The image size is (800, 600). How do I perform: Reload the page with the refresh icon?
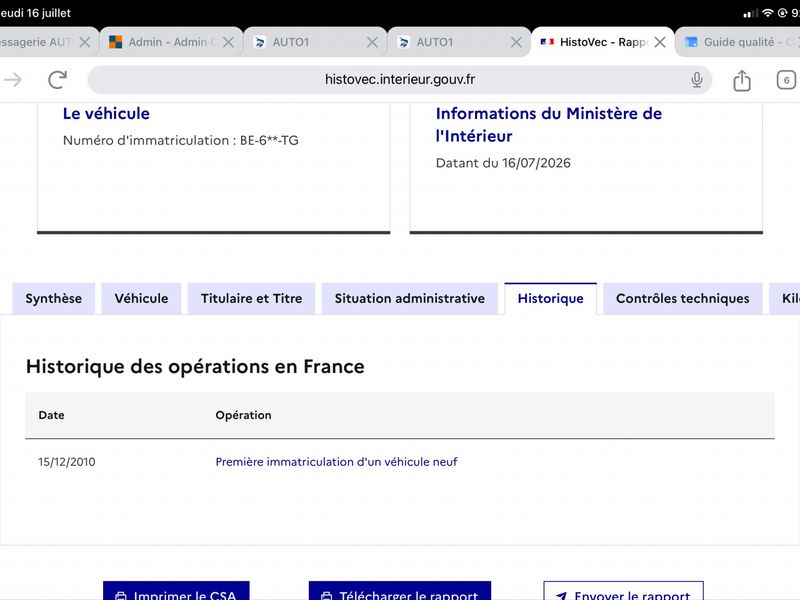pyautogui.click(x=57, y=80)
